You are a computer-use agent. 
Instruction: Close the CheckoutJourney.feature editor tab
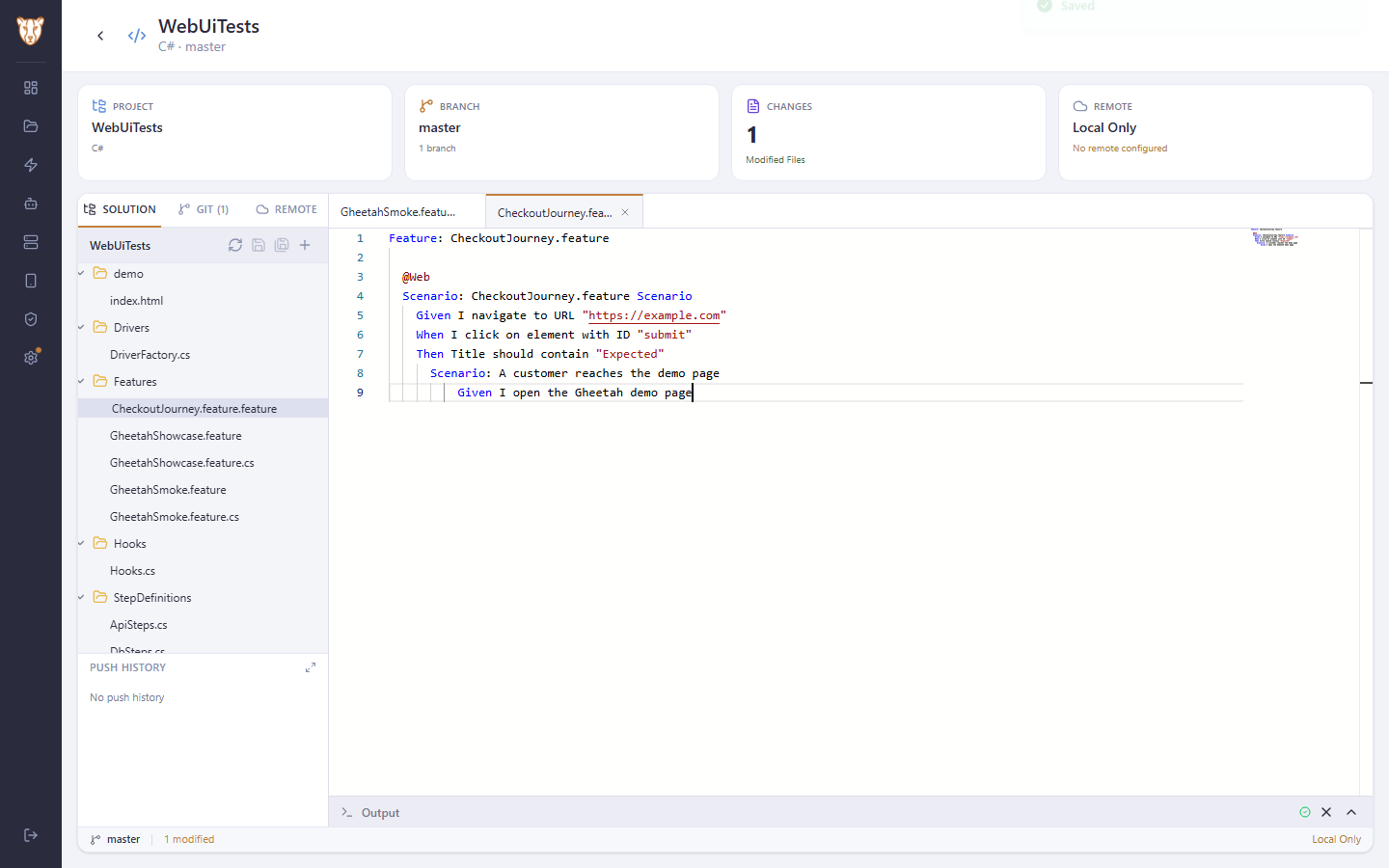pyautogui.click(x=625, y=212)
